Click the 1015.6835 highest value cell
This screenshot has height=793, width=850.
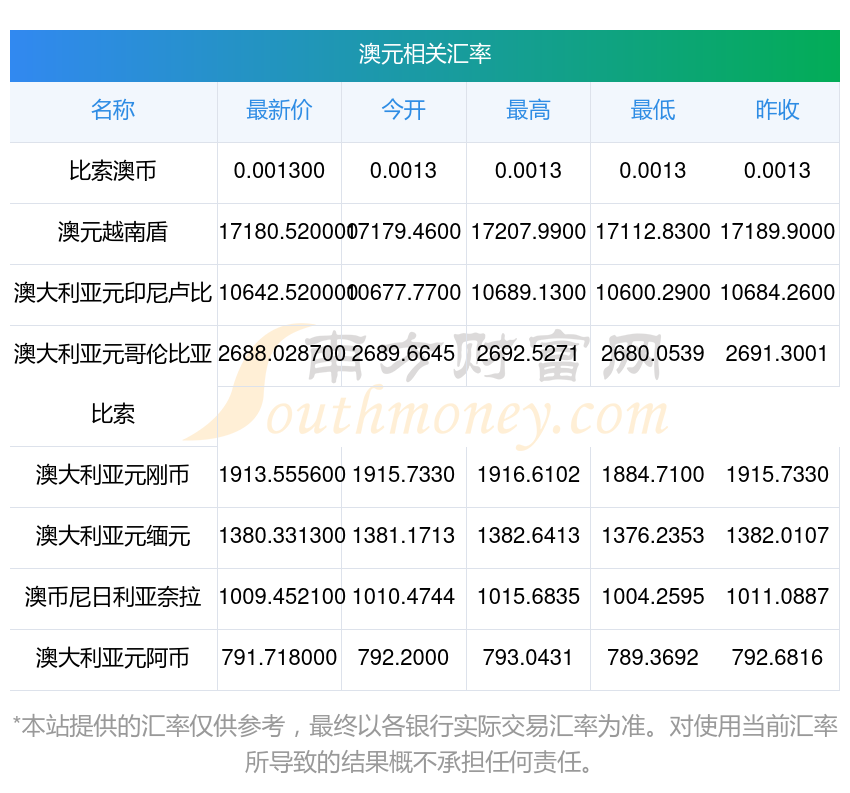[x=528, y=597]
